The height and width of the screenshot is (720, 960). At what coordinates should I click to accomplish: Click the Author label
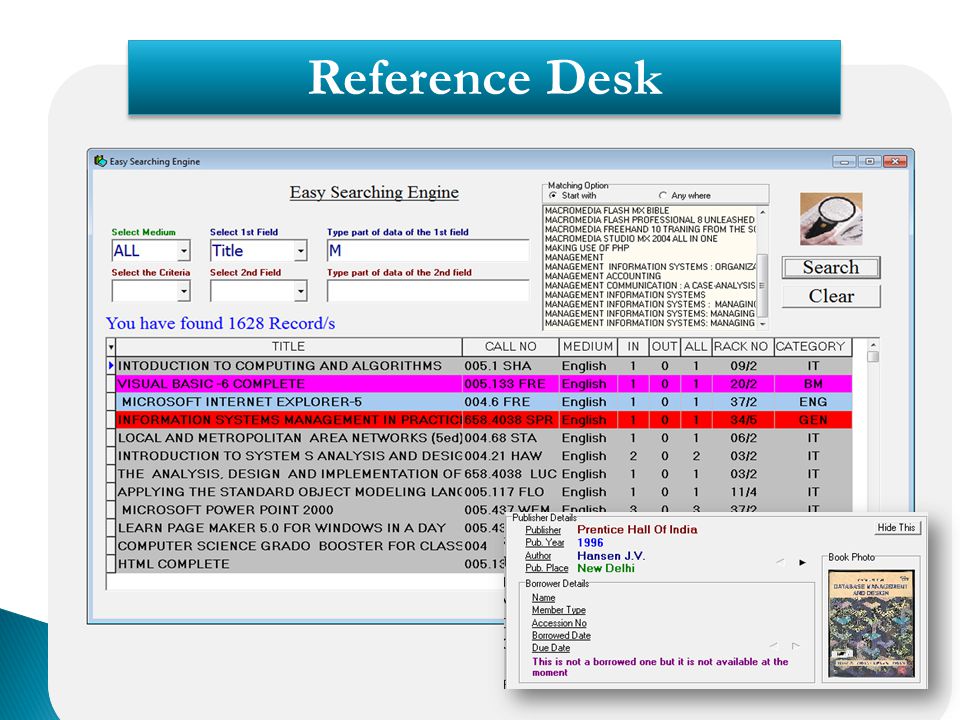point(538,556)
